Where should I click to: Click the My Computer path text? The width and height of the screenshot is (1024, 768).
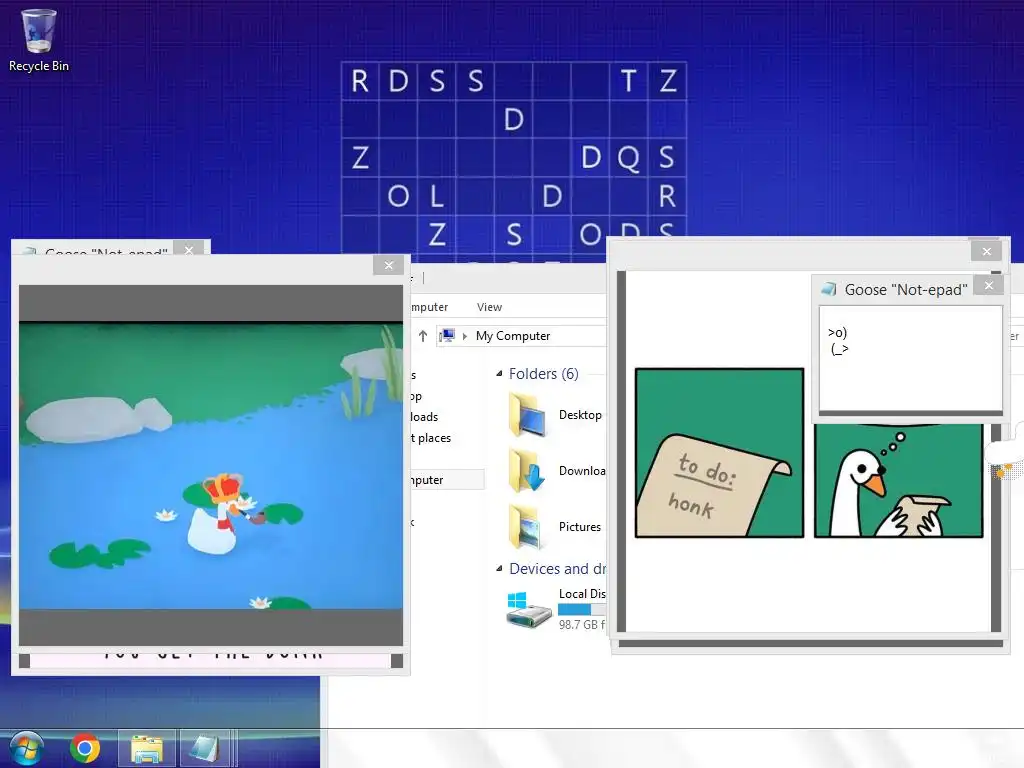click(513, 336)
